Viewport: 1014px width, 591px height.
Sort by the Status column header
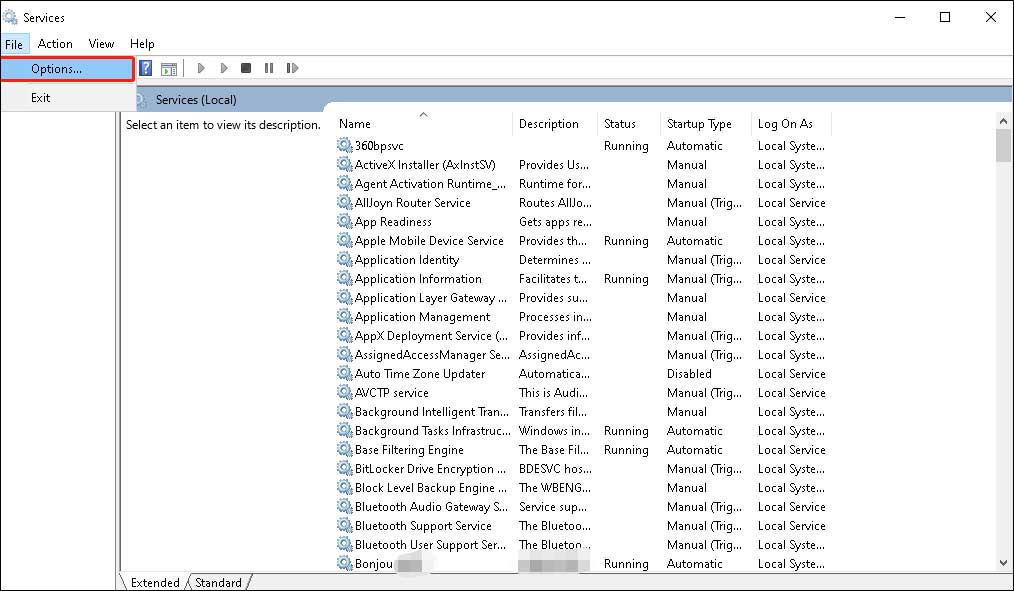point(620,124)
